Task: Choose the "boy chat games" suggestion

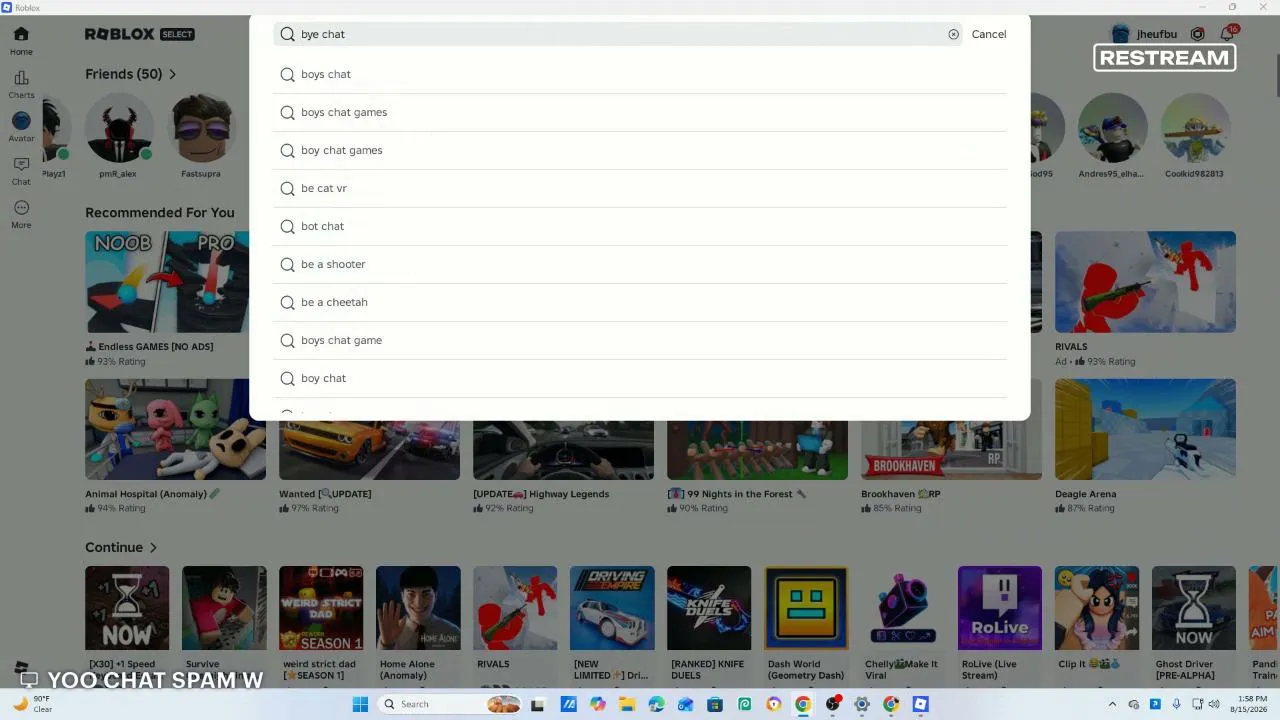Action: click(x=640, y=150)
